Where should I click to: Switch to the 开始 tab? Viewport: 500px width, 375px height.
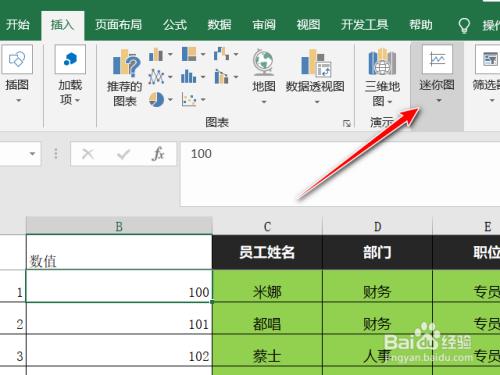click(x=18, y=25)
